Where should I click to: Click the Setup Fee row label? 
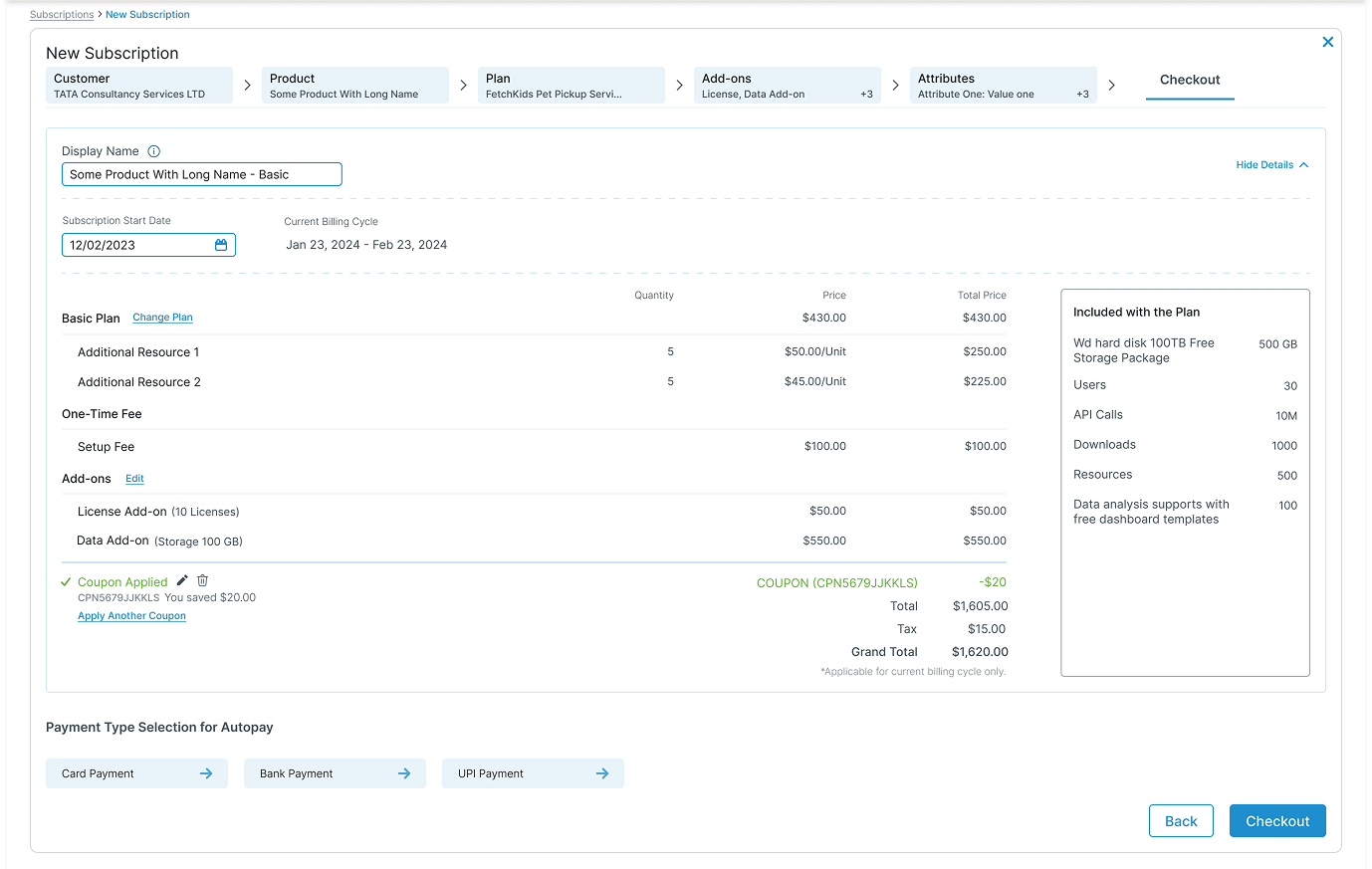pos(106,447)
